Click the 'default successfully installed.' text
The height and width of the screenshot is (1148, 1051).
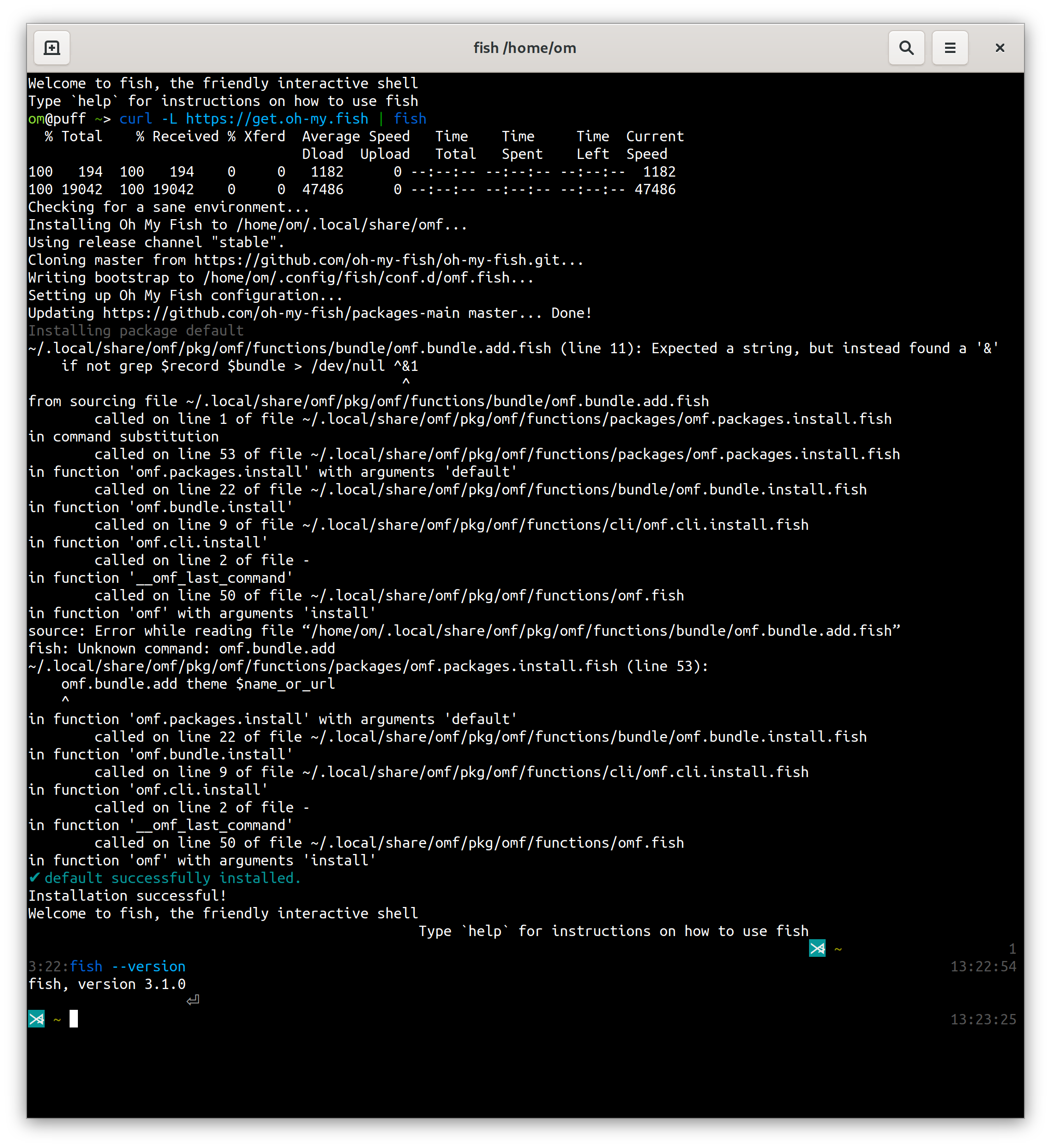[172, 877]
